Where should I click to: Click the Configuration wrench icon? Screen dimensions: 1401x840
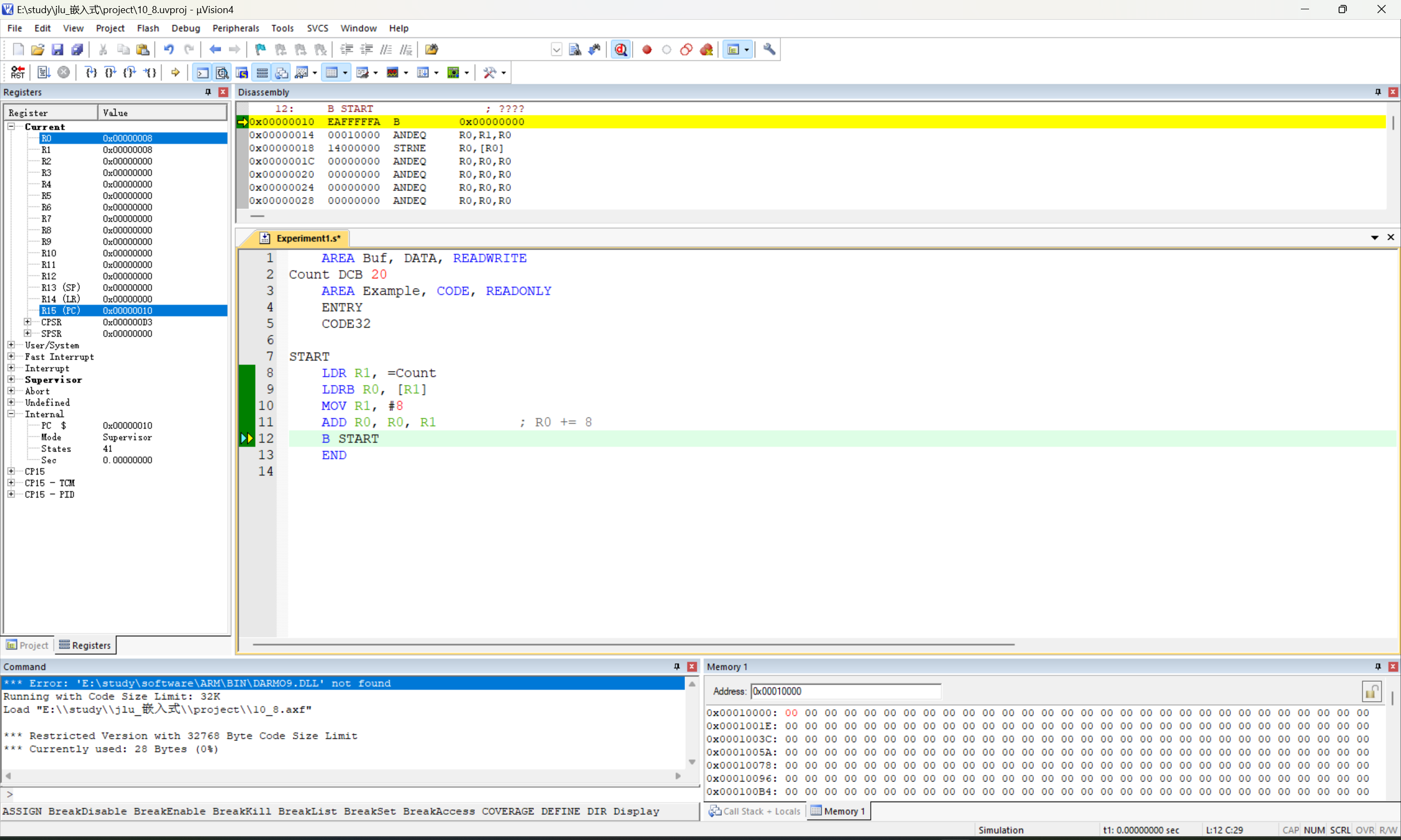pyautogui.click(x=769, y=50)
